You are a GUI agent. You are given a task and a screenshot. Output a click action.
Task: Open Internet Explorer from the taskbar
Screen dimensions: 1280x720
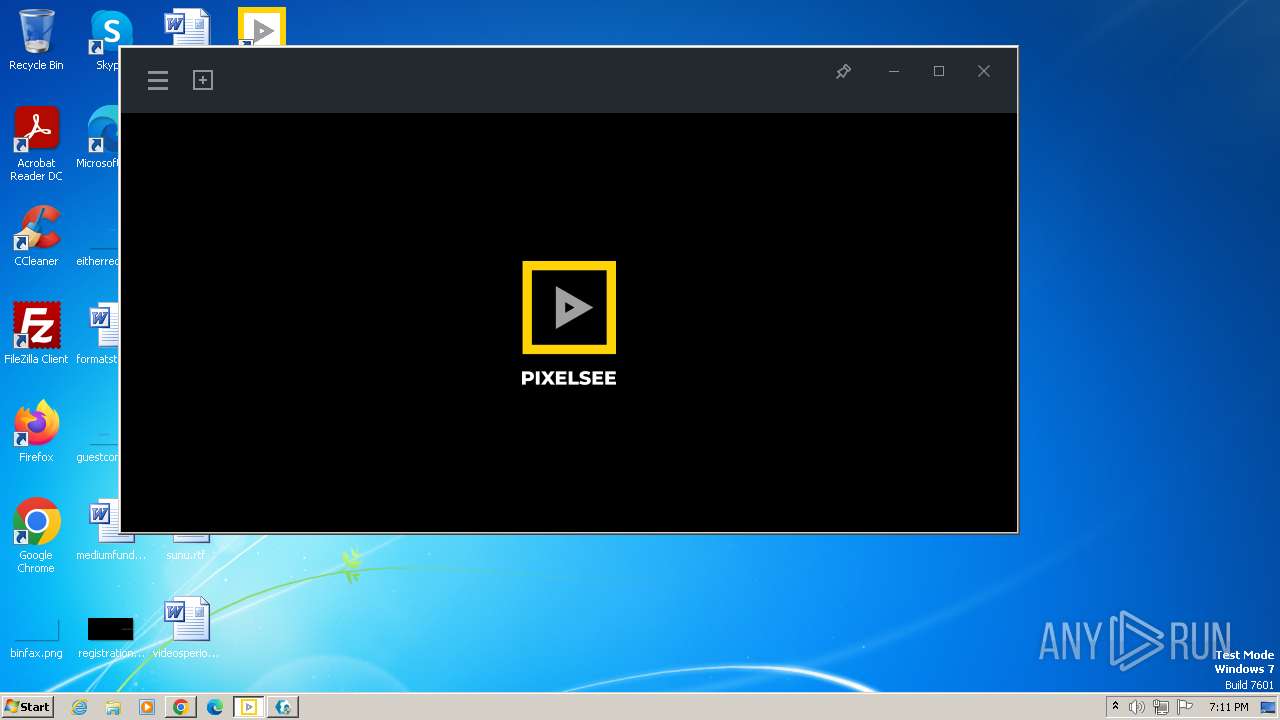80,707
